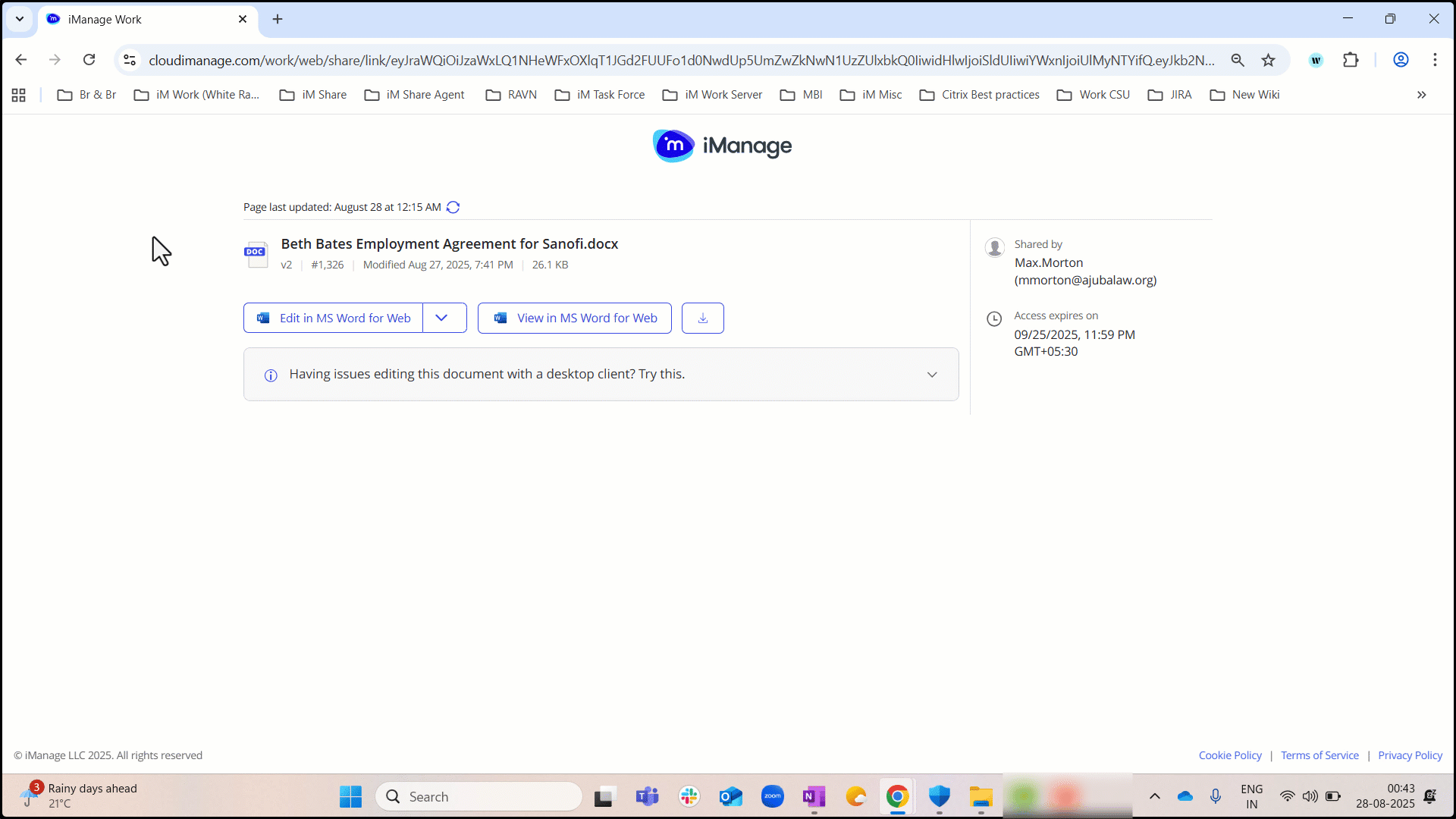Expand the Edit in MS Word dropdown arrow
This screenshot has height=819, width=1456.
[444, 318]
